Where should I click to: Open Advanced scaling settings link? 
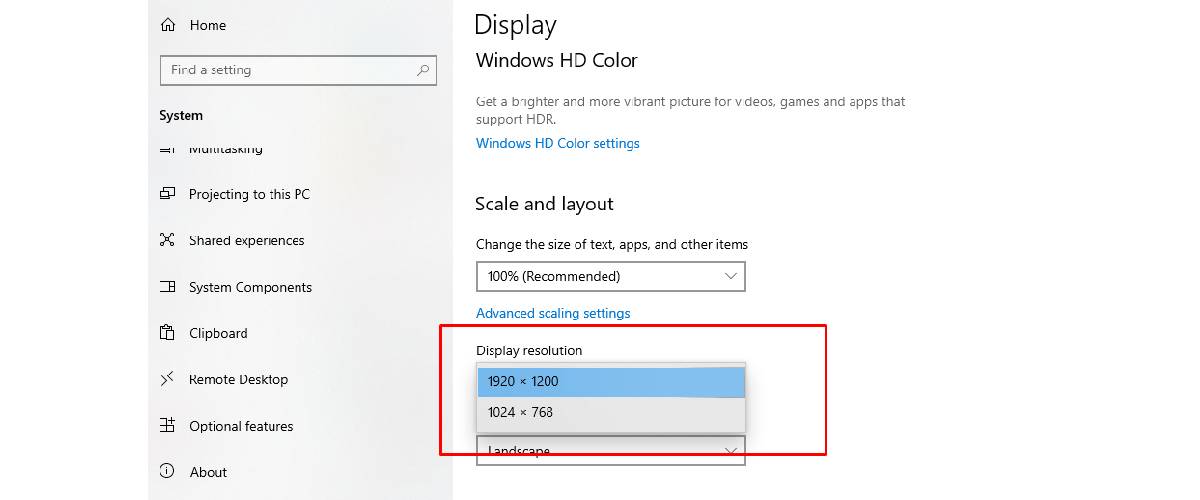553,313
